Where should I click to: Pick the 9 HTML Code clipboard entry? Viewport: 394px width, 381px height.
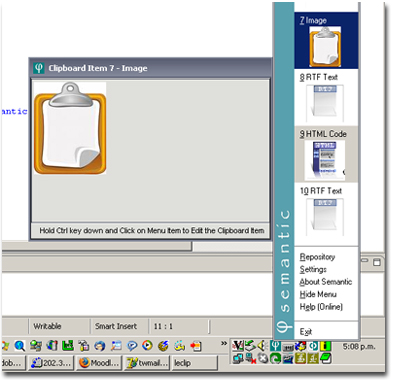click(326, 154)
